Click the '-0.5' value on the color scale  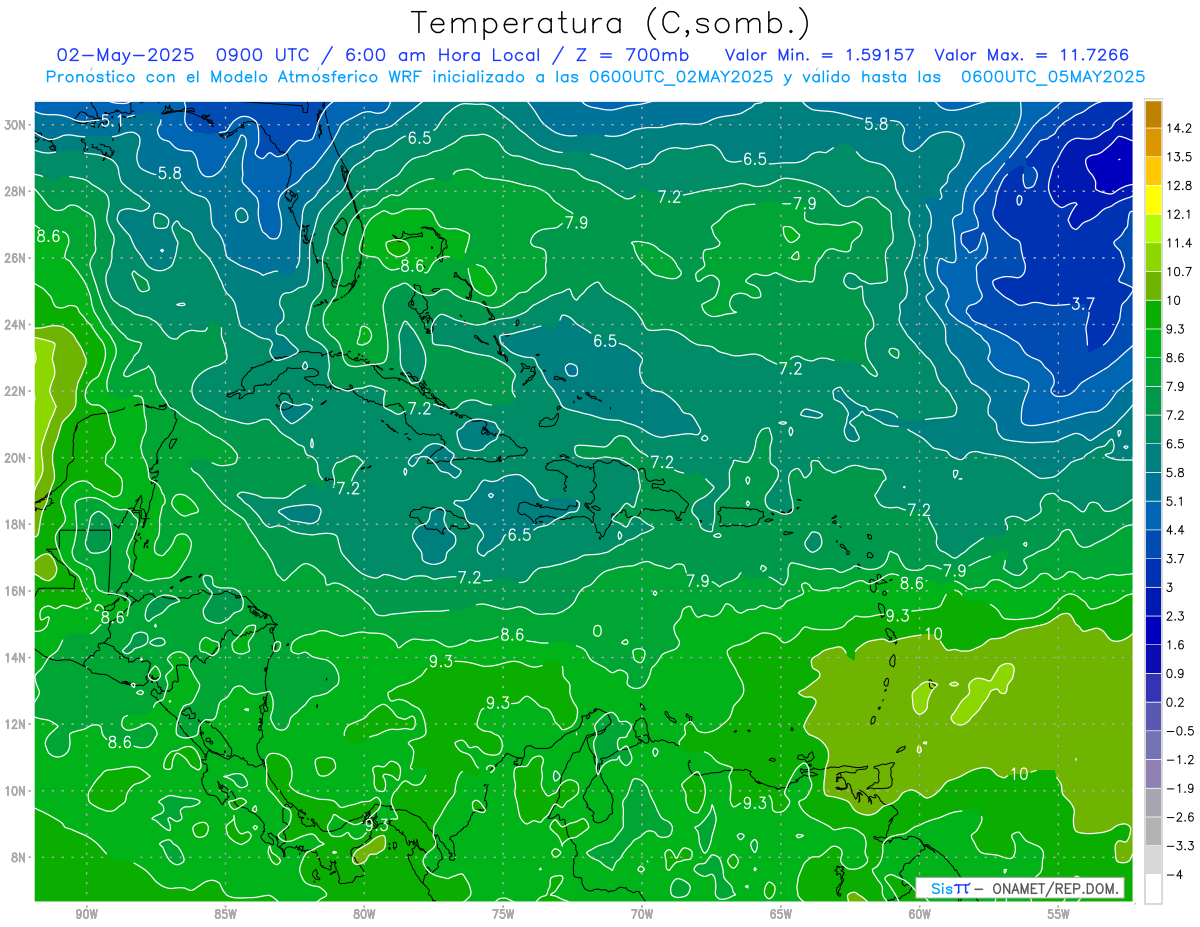pyautogui.click(x=1179, y=731)
